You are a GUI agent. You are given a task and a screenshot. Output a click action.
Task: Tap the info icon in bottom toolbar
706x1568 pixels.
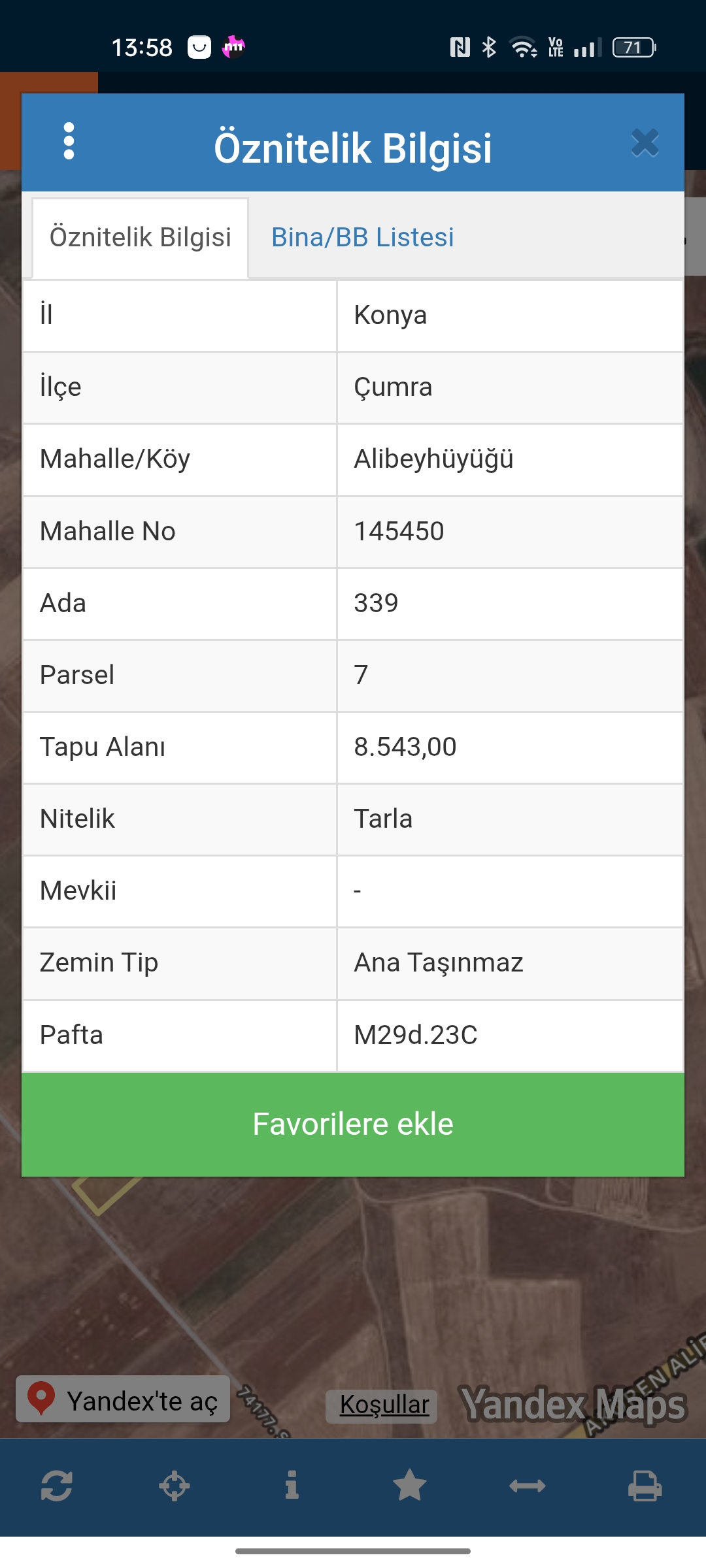292,1486
